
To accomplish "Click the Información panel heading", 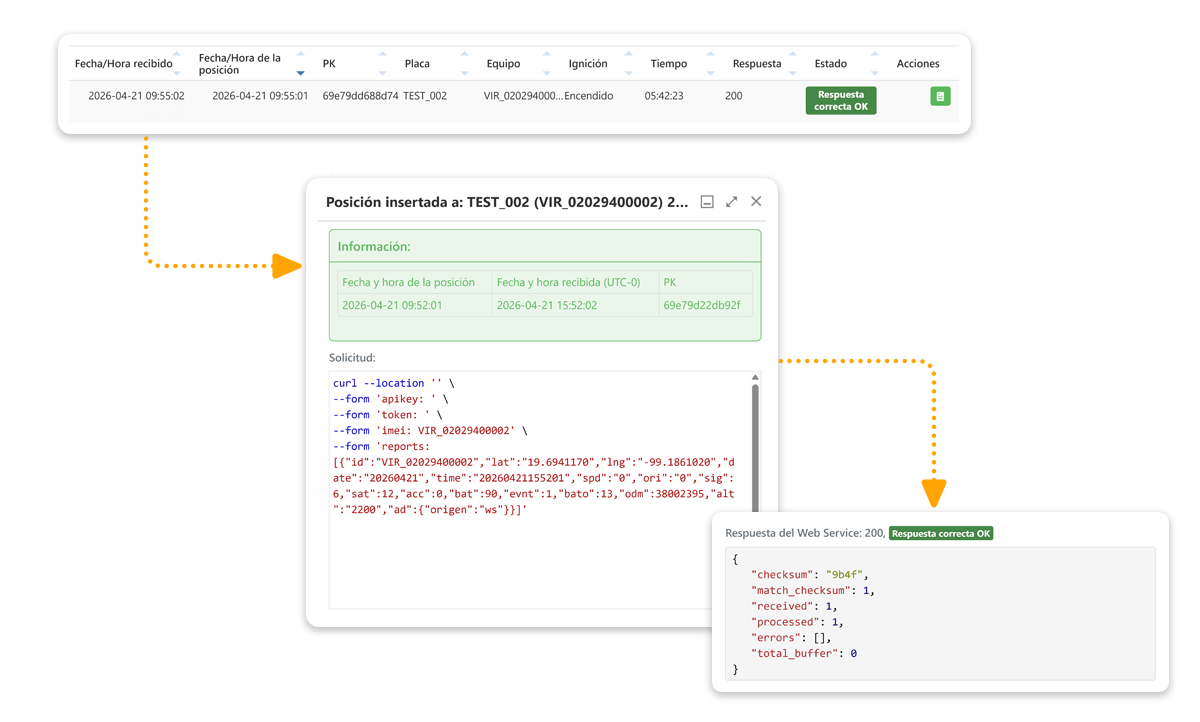I will point(374,246).
